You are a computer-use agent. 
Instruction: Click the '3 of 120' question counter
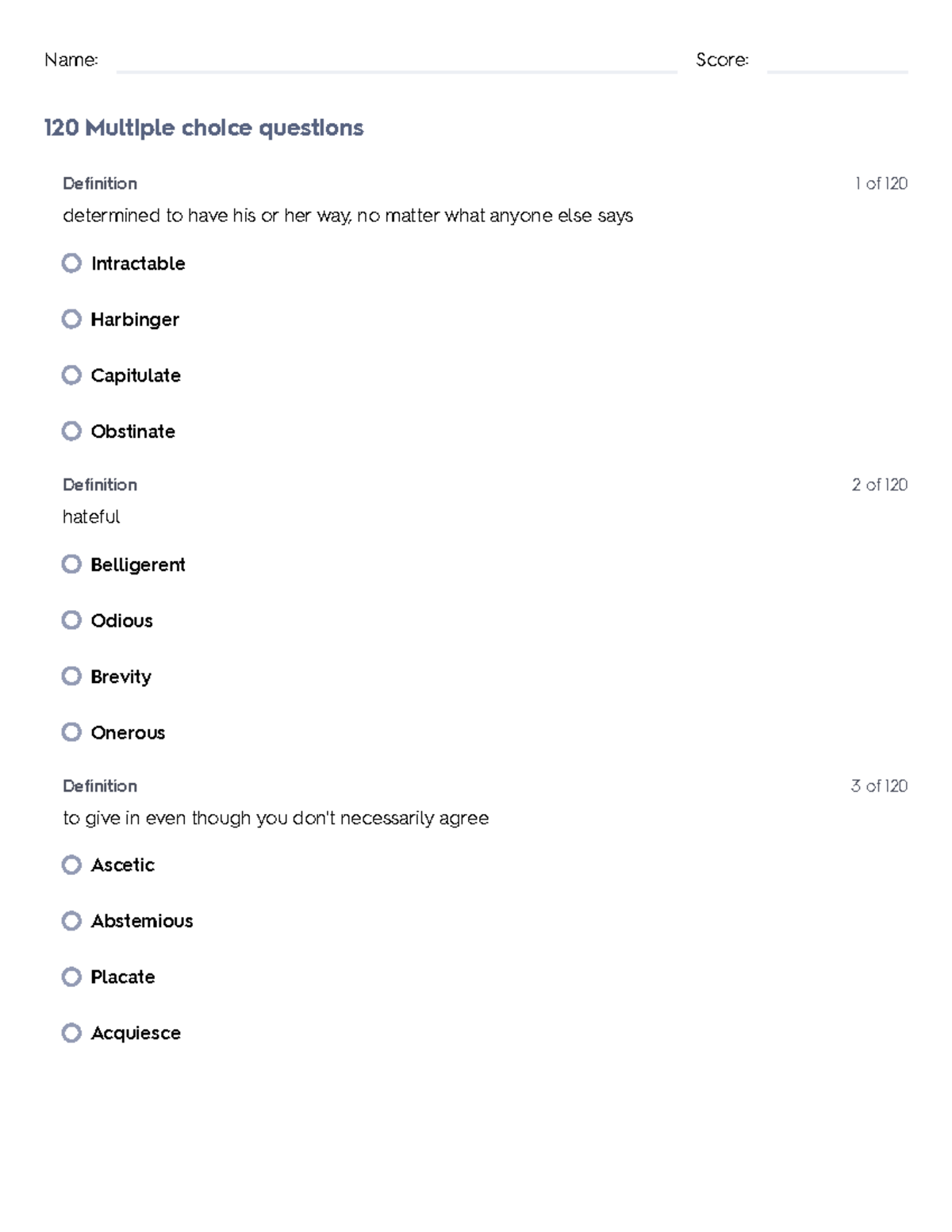coord(879,786)
